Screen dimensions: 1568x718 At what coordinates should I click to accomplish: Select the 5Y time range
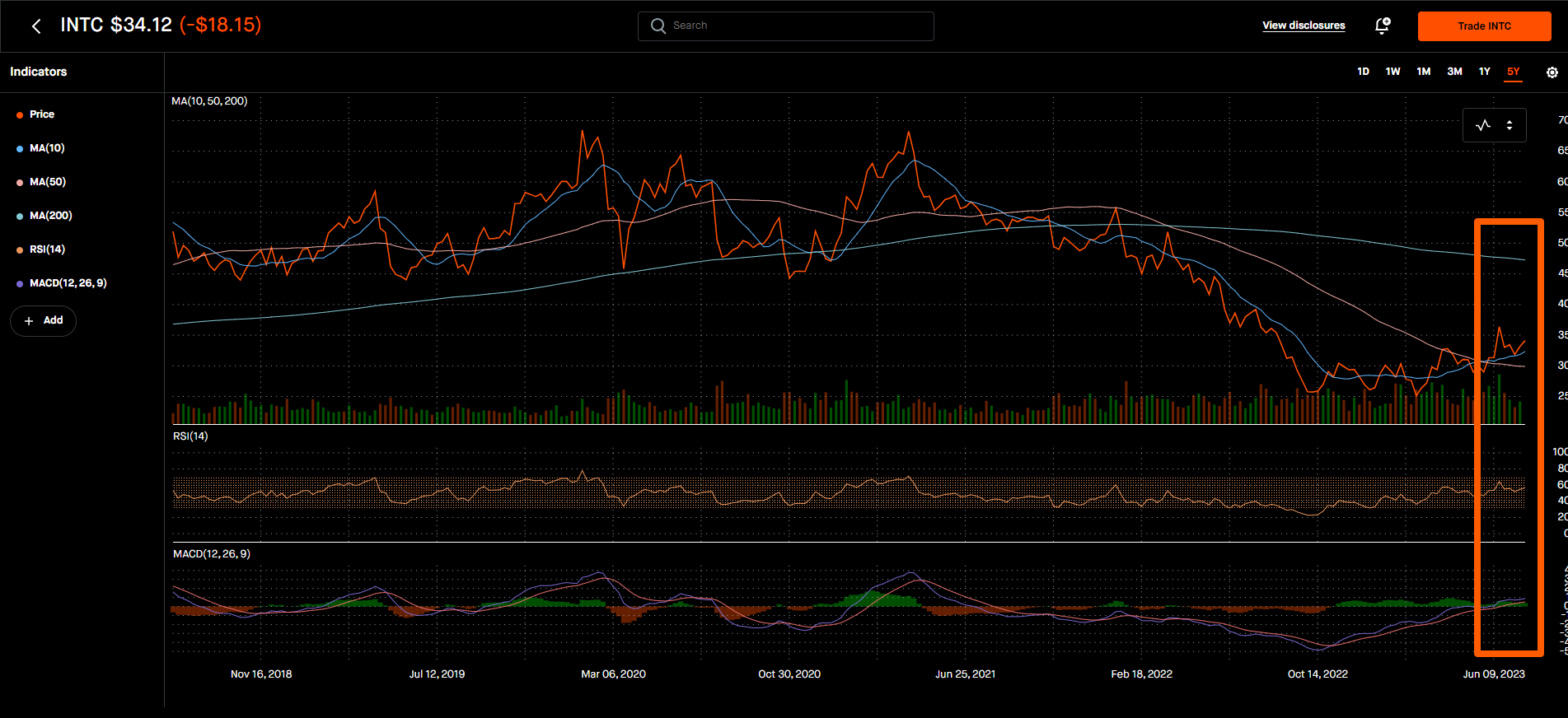click(x=1514, y=72)
